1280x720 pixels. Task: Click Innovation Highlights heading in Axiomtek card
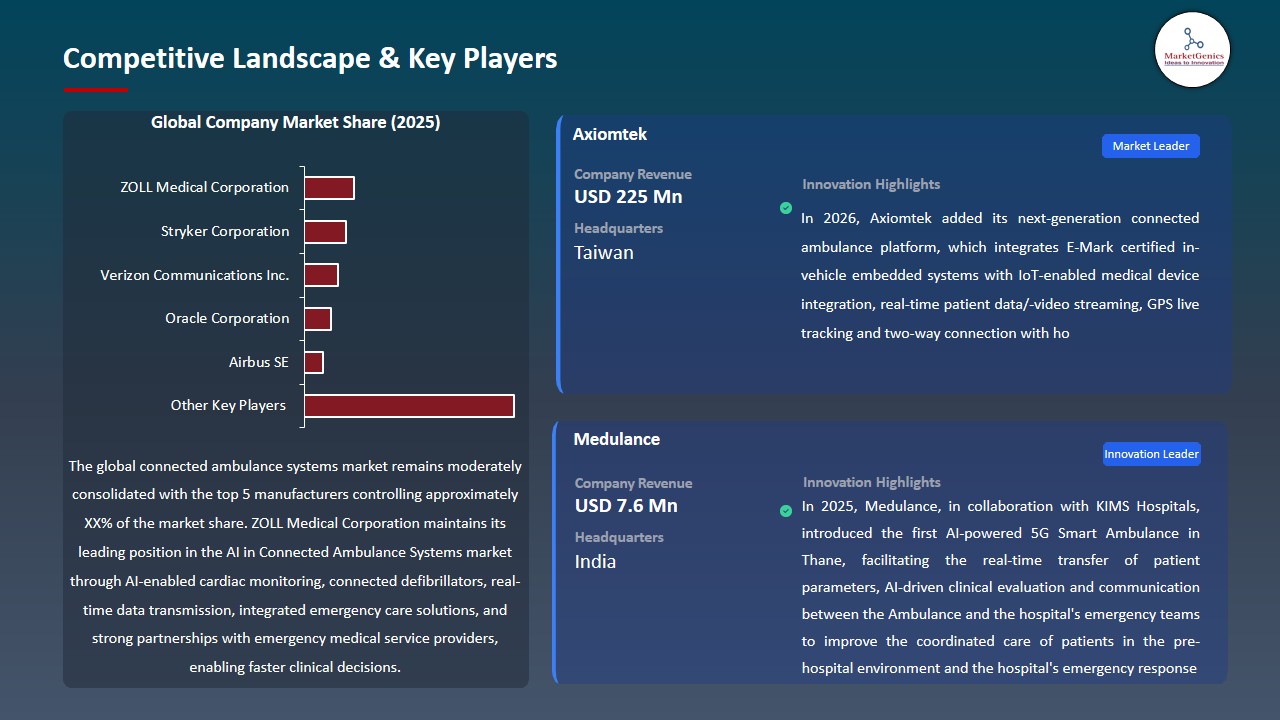[x=871, y=184]
